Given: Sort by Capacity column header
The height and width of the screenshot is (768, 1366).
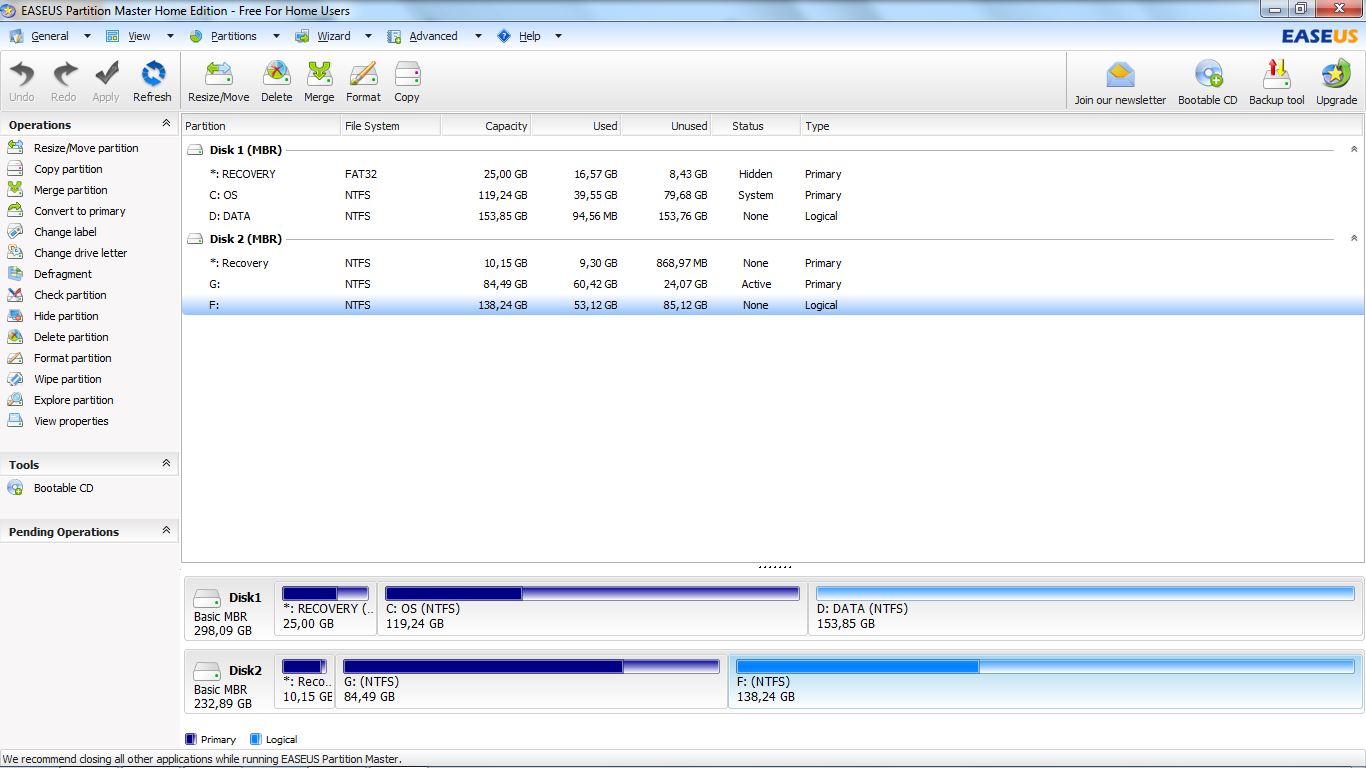Looking at the screenshot, I should click(x=485, y=126).
